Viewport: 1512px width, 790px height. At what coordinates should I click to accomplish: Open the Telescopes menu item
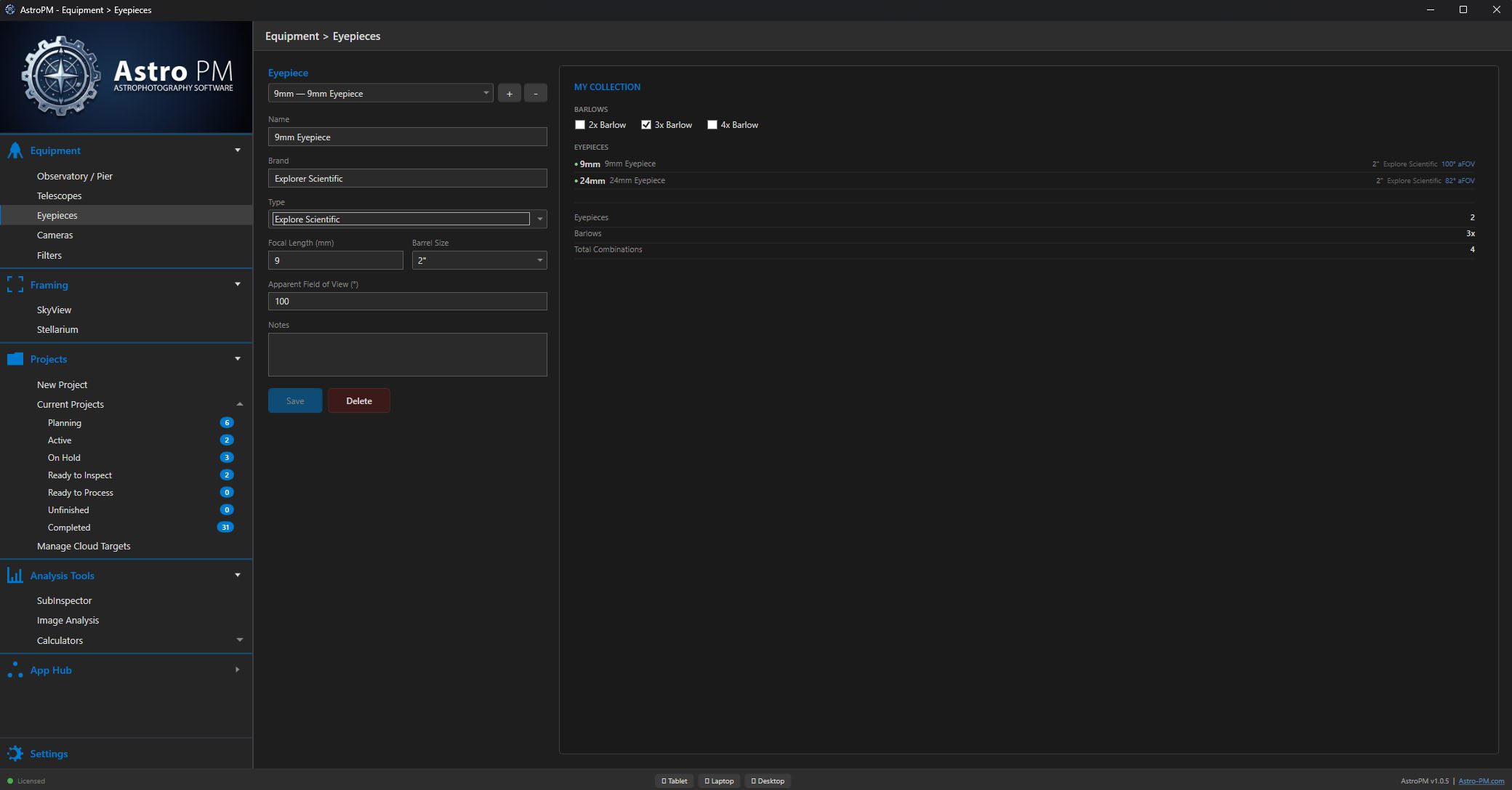tap(59, 196)
